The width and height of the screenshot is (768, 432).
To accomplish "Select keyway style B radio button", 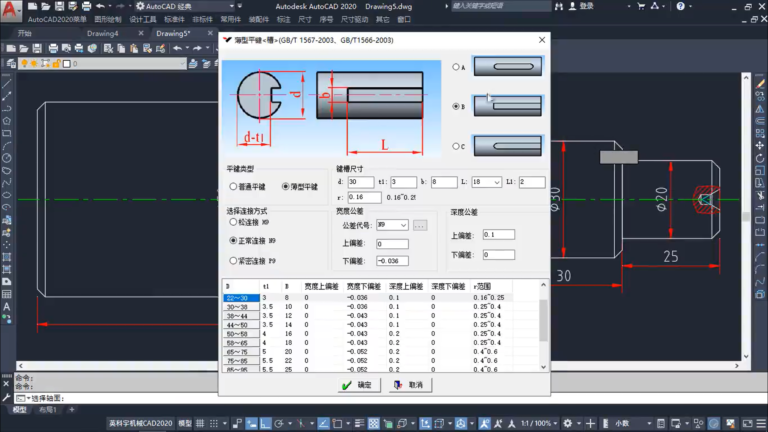I will point(456,106).
